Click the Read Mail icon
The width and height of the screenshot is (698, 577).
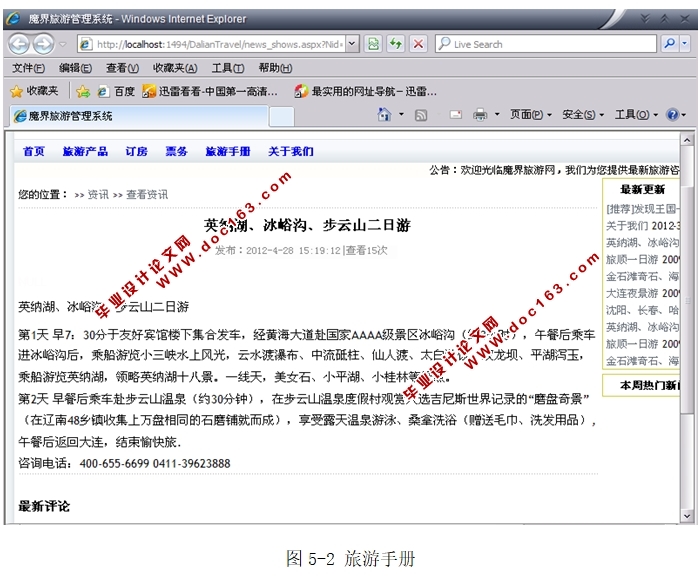click(x=456, y=115)
